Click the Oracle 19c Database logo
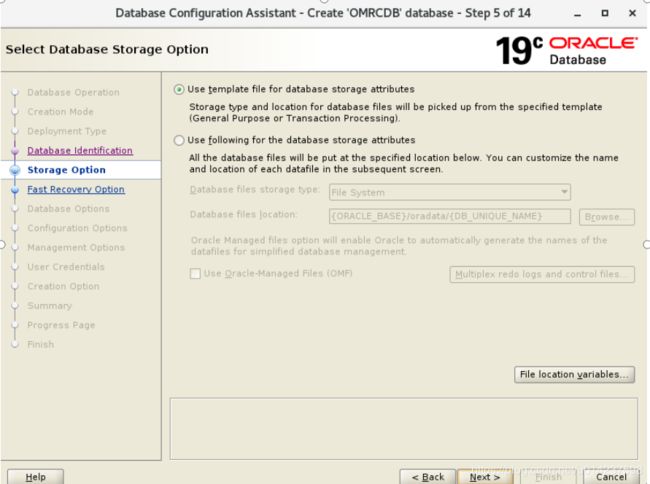 pyautogui.click(x=566, y=51)
